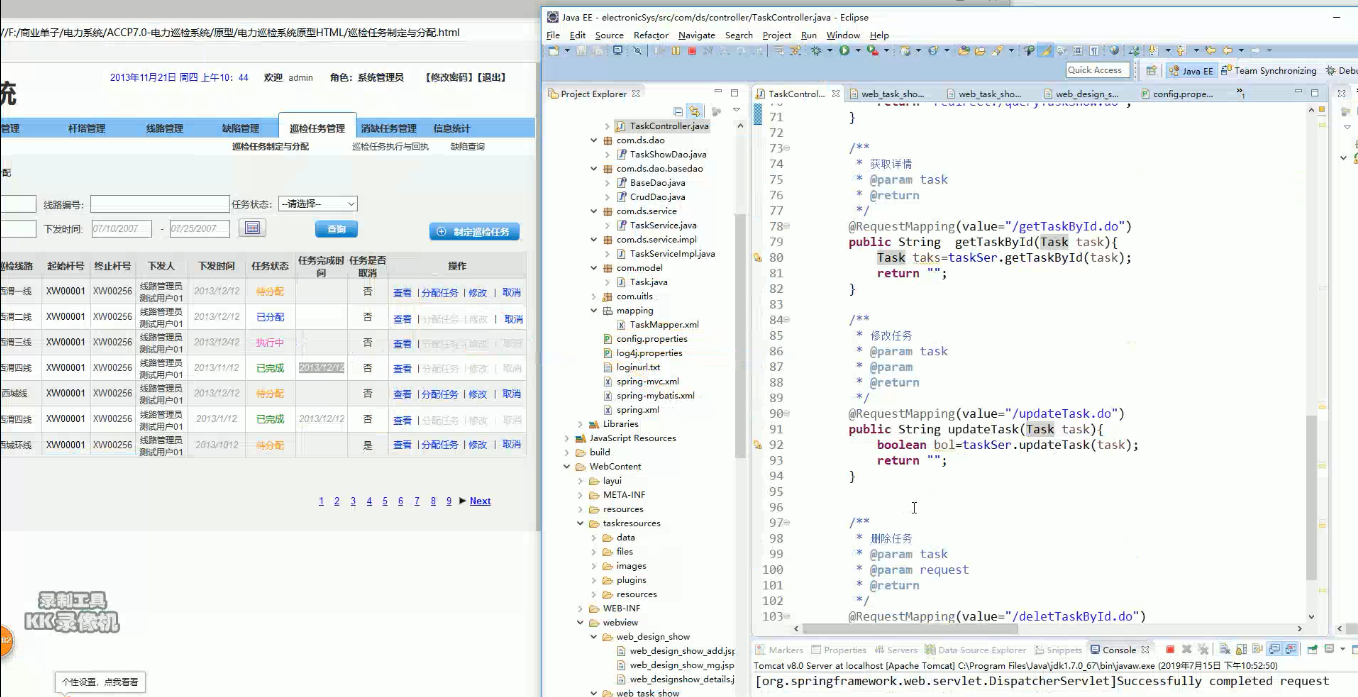Image resolution: width=1358 pixels, height=697 pixels.
Task: Click the 线路编号 input field
Action: pos(158,205)
